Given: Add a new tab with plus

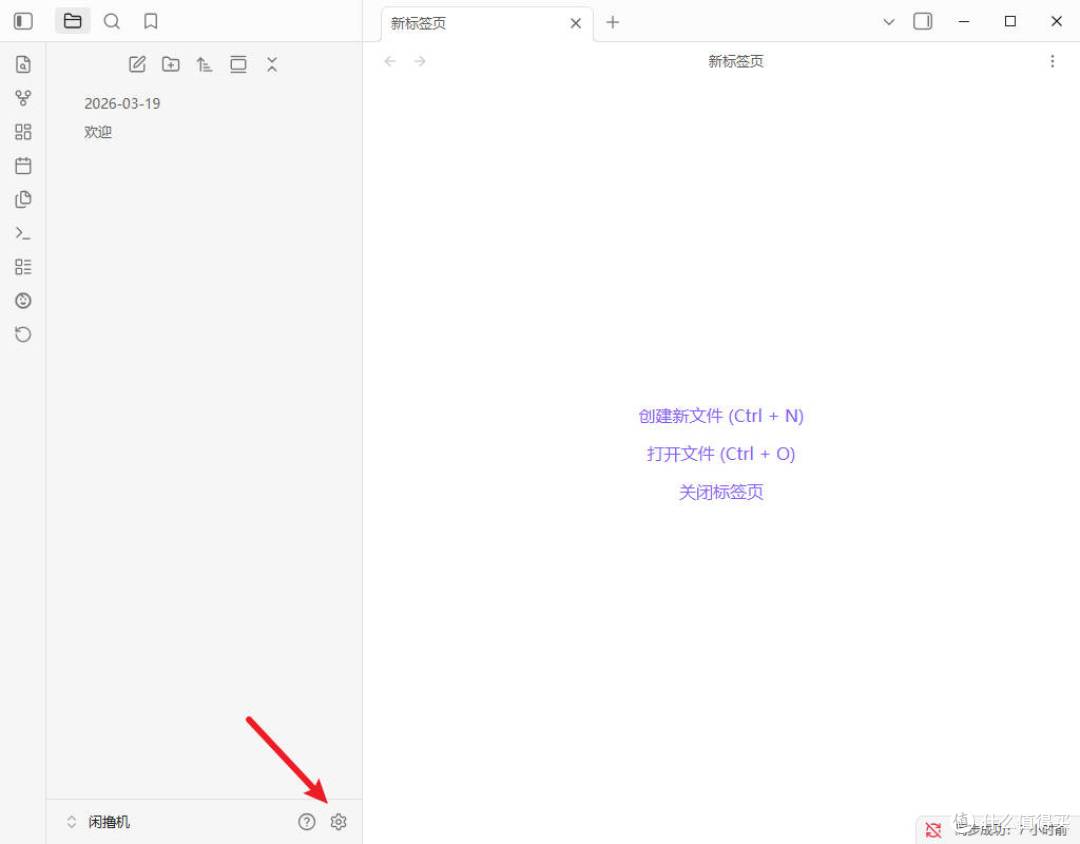Looking at the screenshot, I should pyautogui.click(x=612, y=23).
